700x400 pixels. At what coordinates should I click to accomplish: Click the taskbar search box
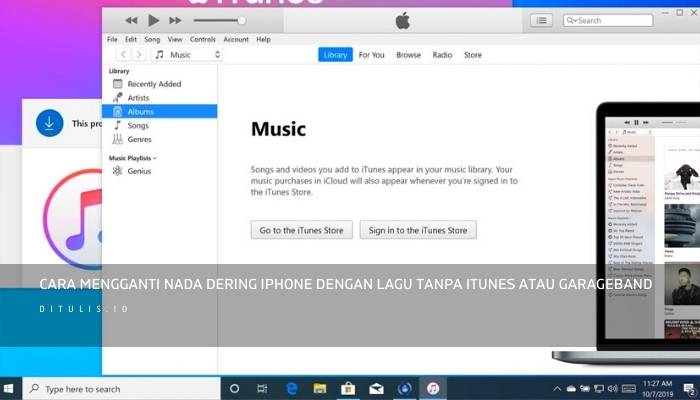[x=121, y=389]
